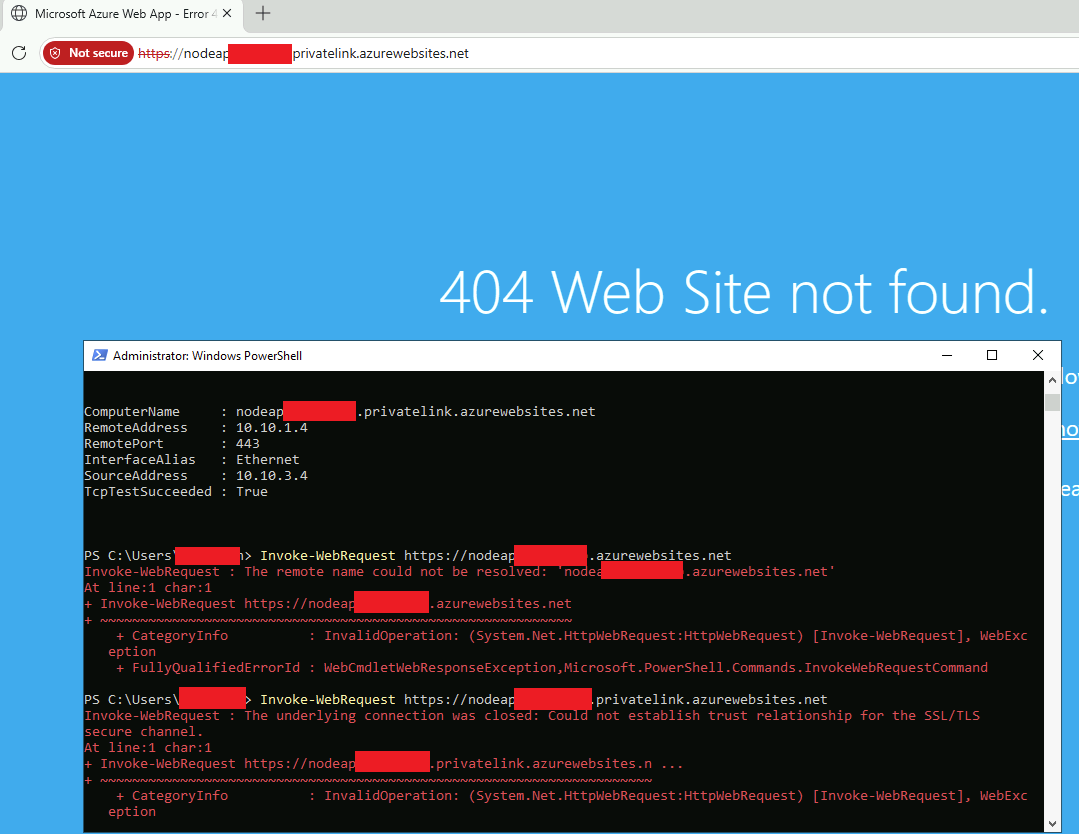Maximize the PowerShell window
This screenshot has width=1079, height=834.
992,355
